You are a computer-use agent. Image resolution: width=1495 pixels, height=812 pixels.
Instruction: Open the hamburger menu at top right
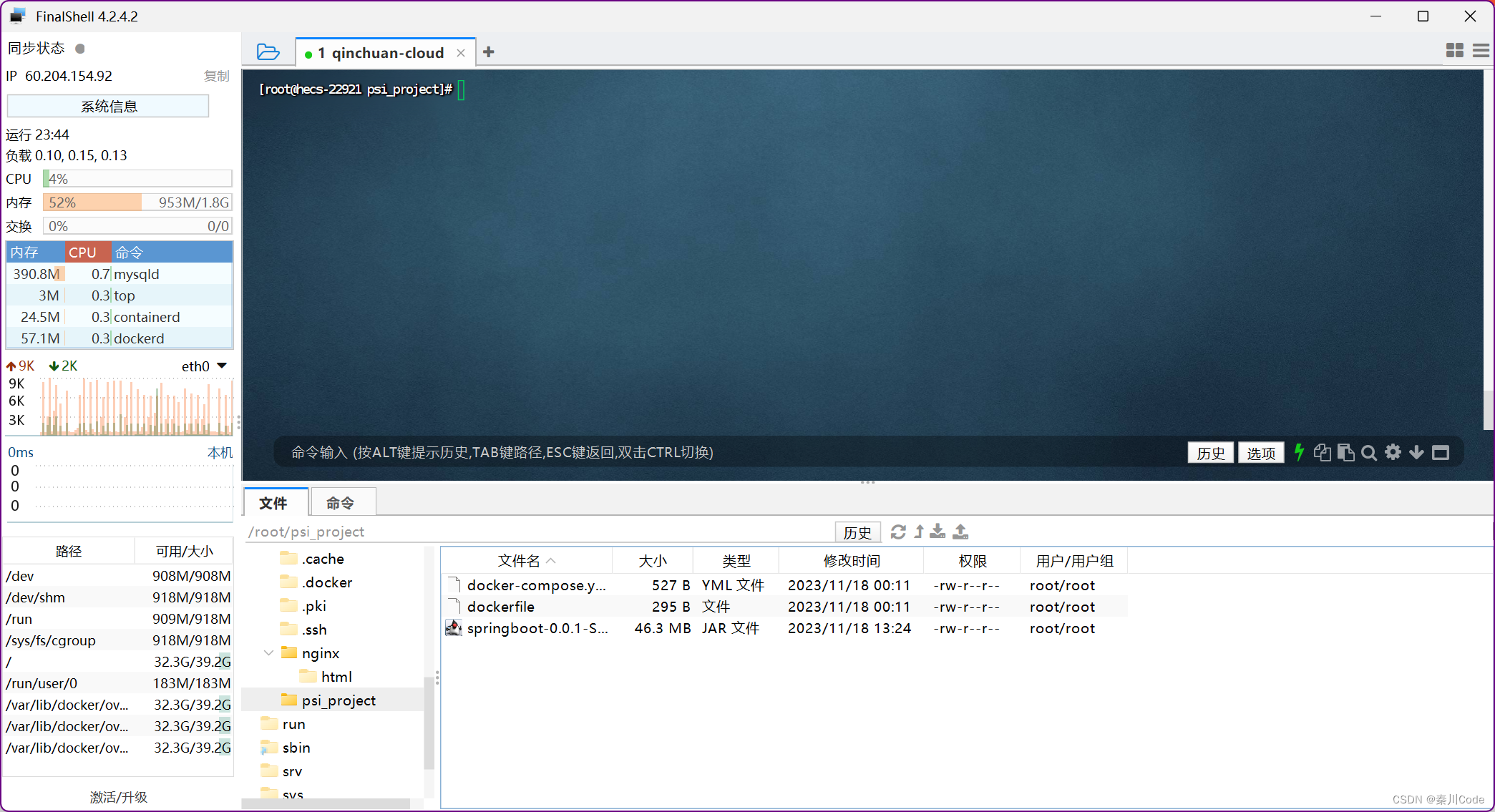[1481, 50]
